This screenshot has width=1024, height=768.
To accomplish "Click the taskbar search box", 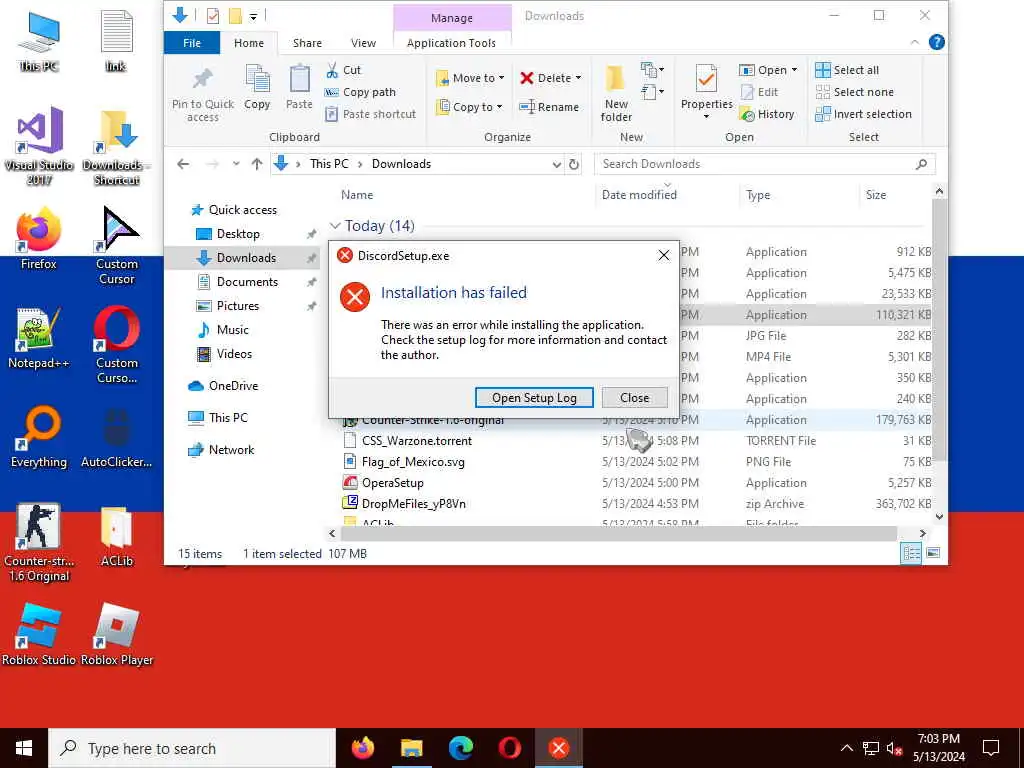I will (x=192, y=748).
